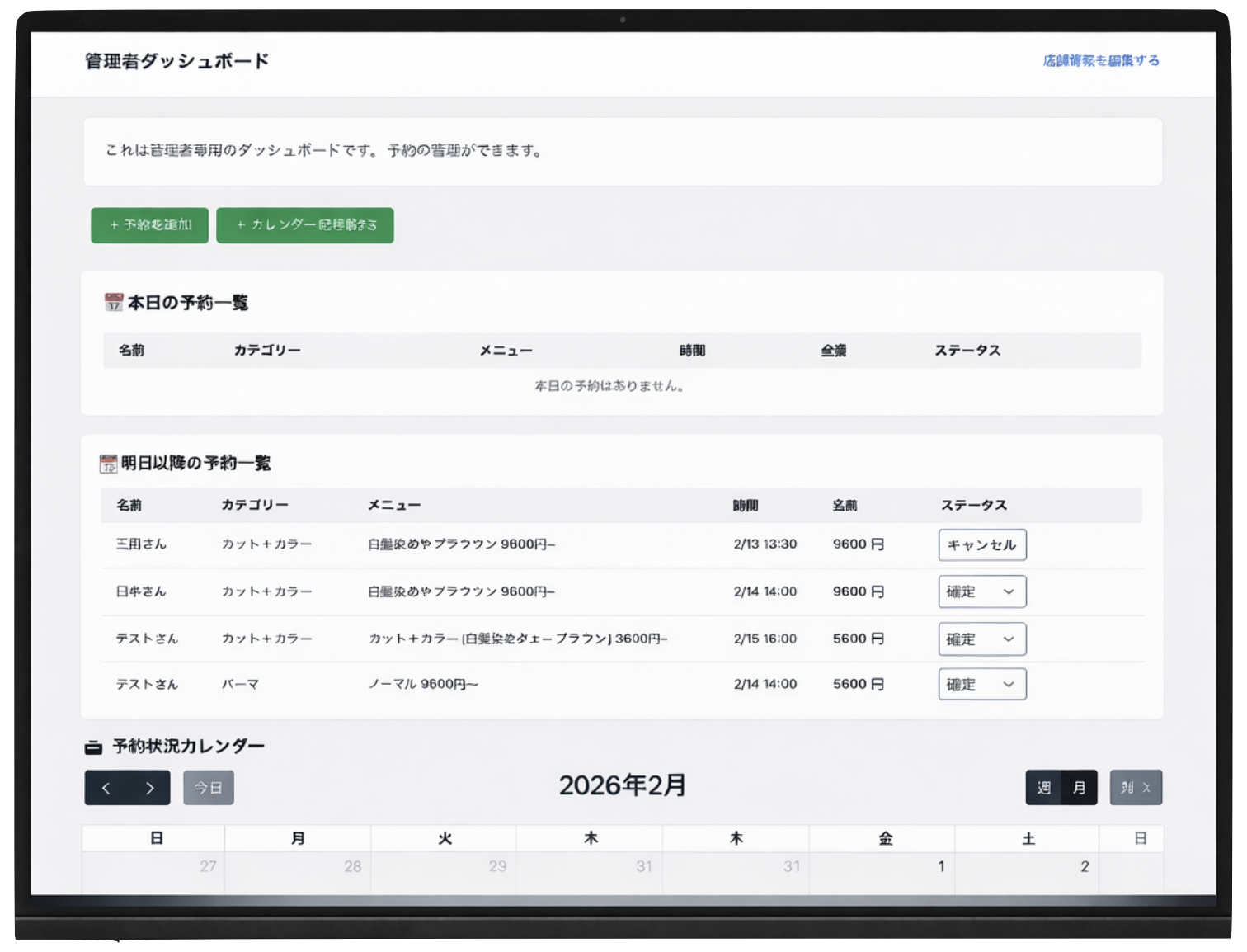Expand the status dropdown for テストさん's カット＋カラー booking
The width and height of the screenshot is (1247, 952).
(x=981, y=639)
